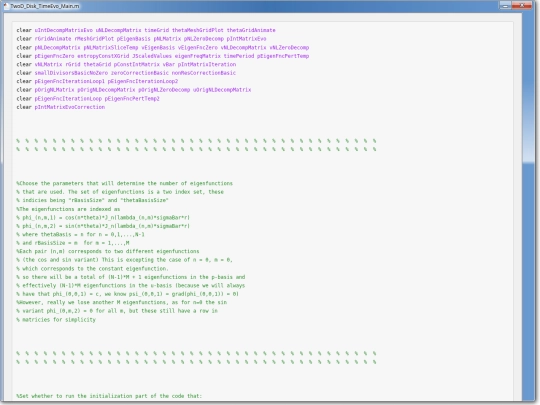
Task: Click the window title TwoD_Disk_TimeEvo_Main.m
Action: point(45,6)
